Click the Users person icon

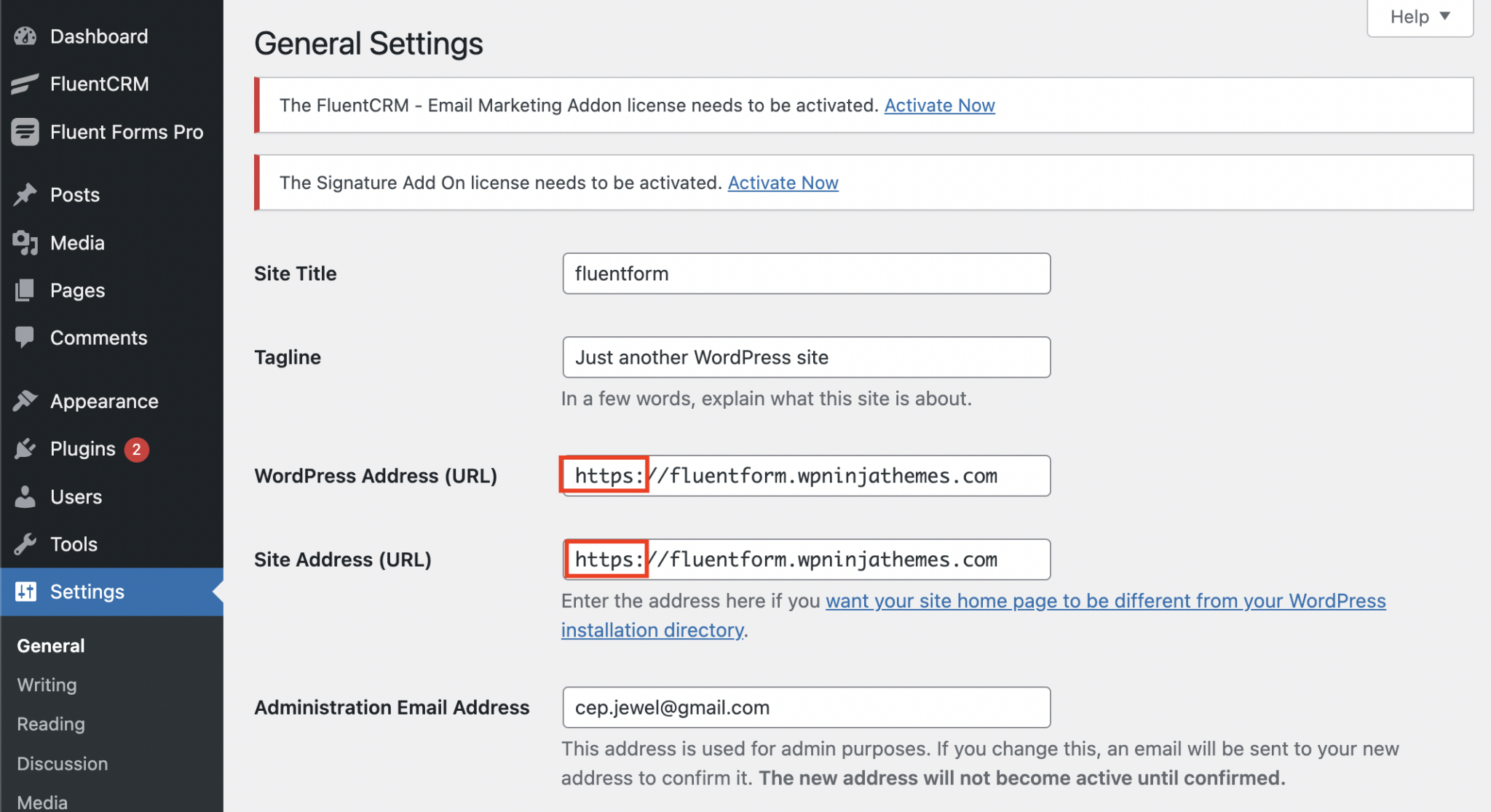25,497
